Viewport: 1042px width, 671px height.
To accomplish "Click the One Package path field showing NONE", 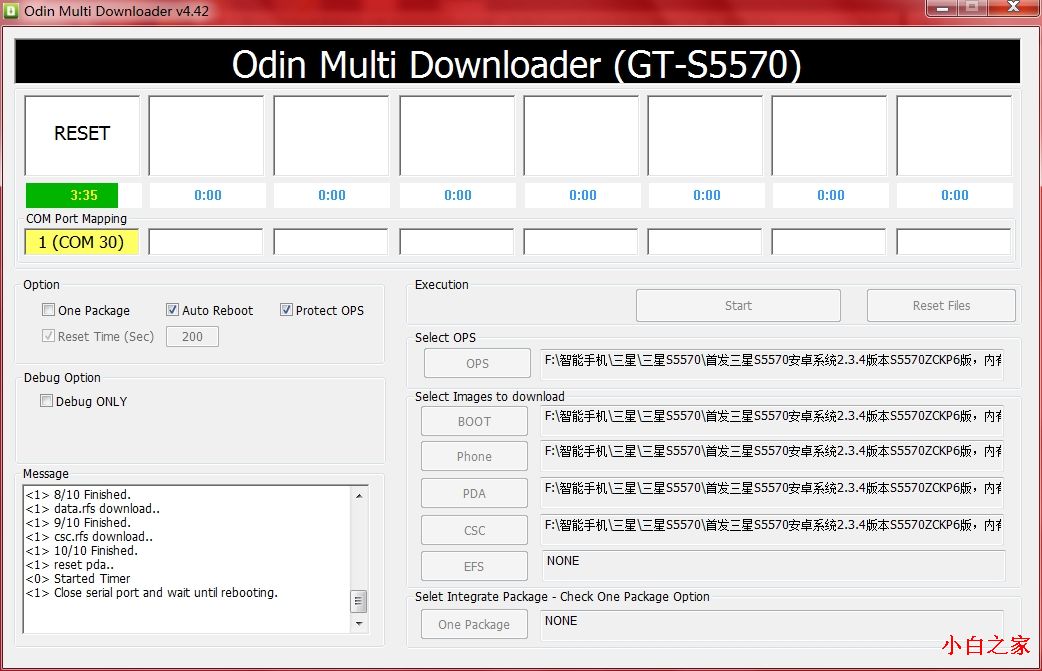I will (x=772, y=625).
